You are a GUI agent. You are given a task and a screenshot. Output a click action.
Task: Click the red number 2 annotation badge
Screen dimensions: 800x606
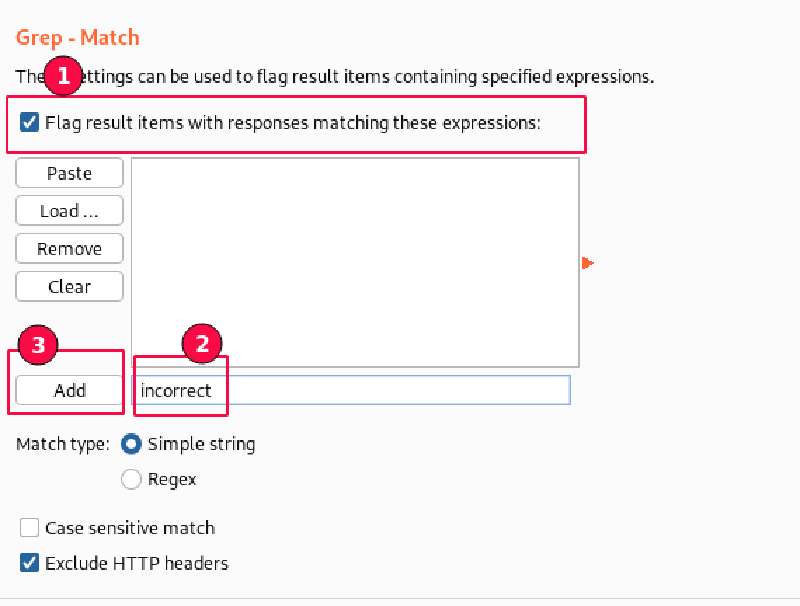point(202,344)
